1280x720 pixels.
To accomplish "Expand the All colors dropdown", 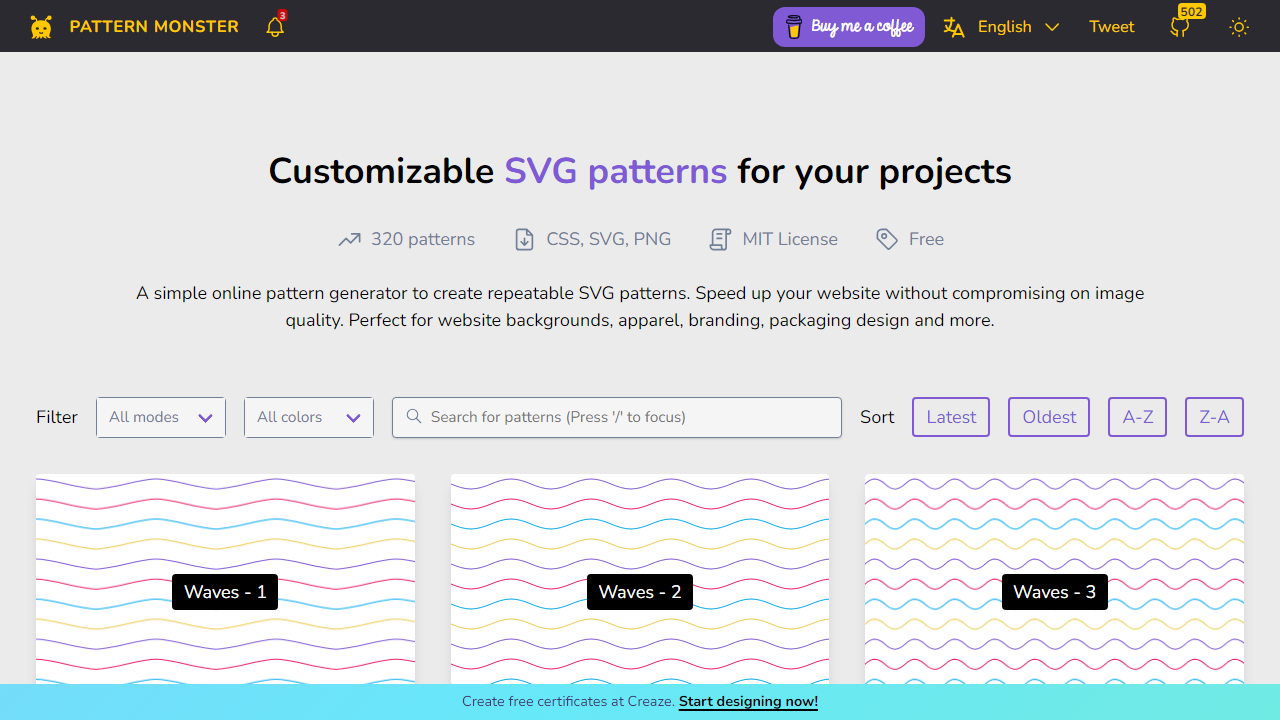I will 309,417.
